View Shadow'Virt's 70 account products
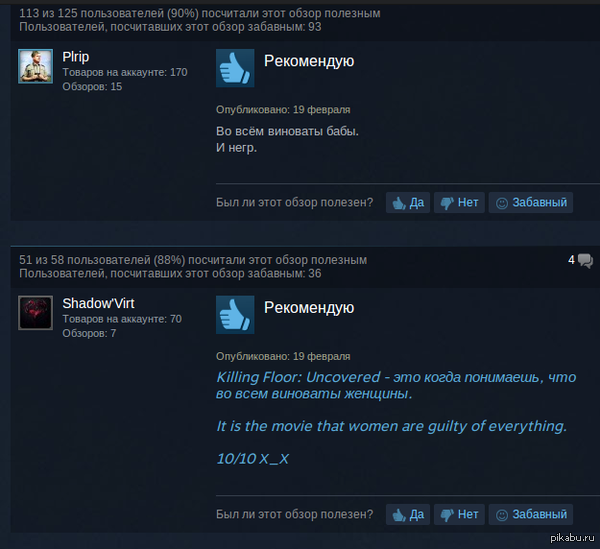This screenshot has width=600, height=549. point(122,319)
